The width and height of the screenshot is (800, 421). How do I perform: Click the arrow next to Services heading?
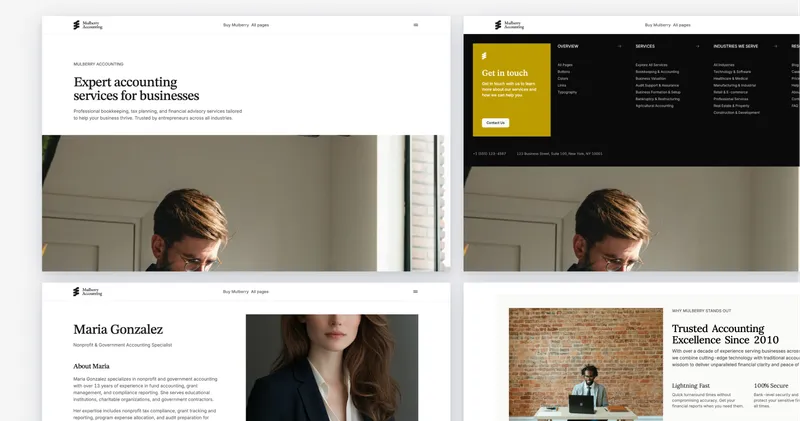click(697, 46)
